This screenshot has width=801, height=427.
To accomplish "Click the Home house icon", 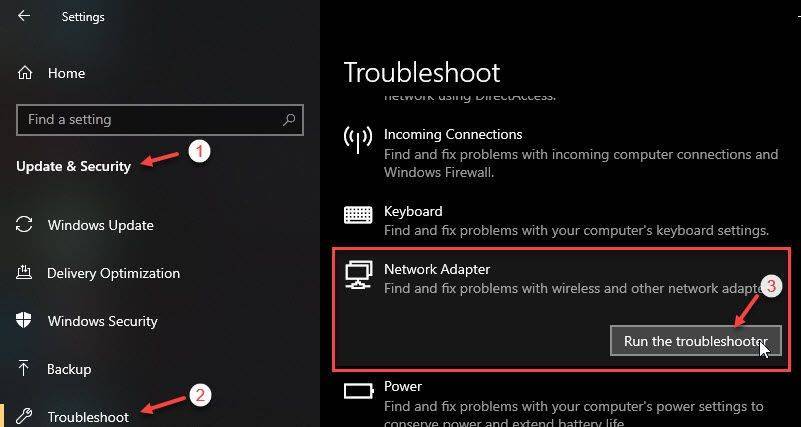I will (x=25, y=73).
